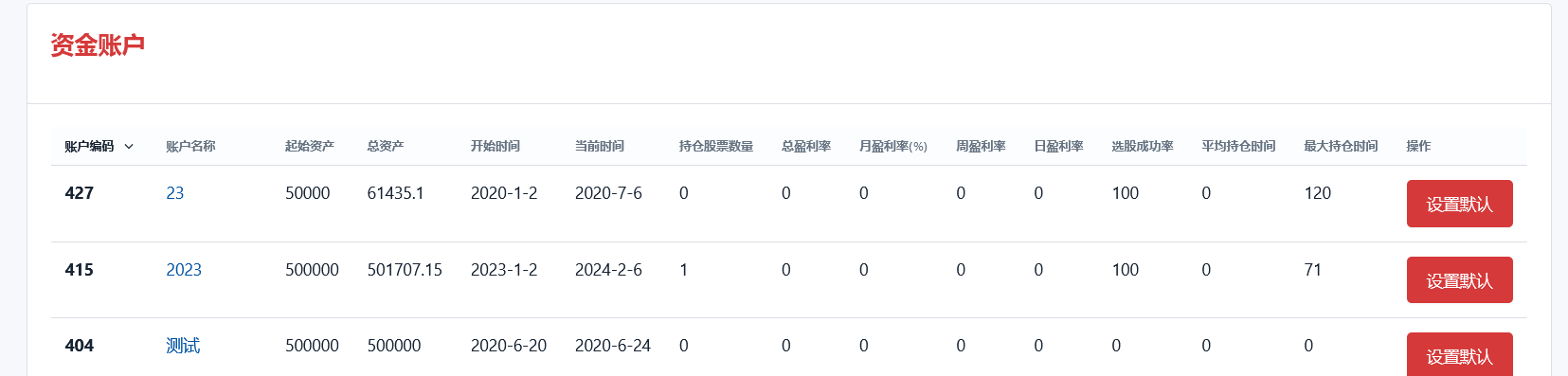Click the 起始资产 column header
1568x376 pixels.
point(310,147)
